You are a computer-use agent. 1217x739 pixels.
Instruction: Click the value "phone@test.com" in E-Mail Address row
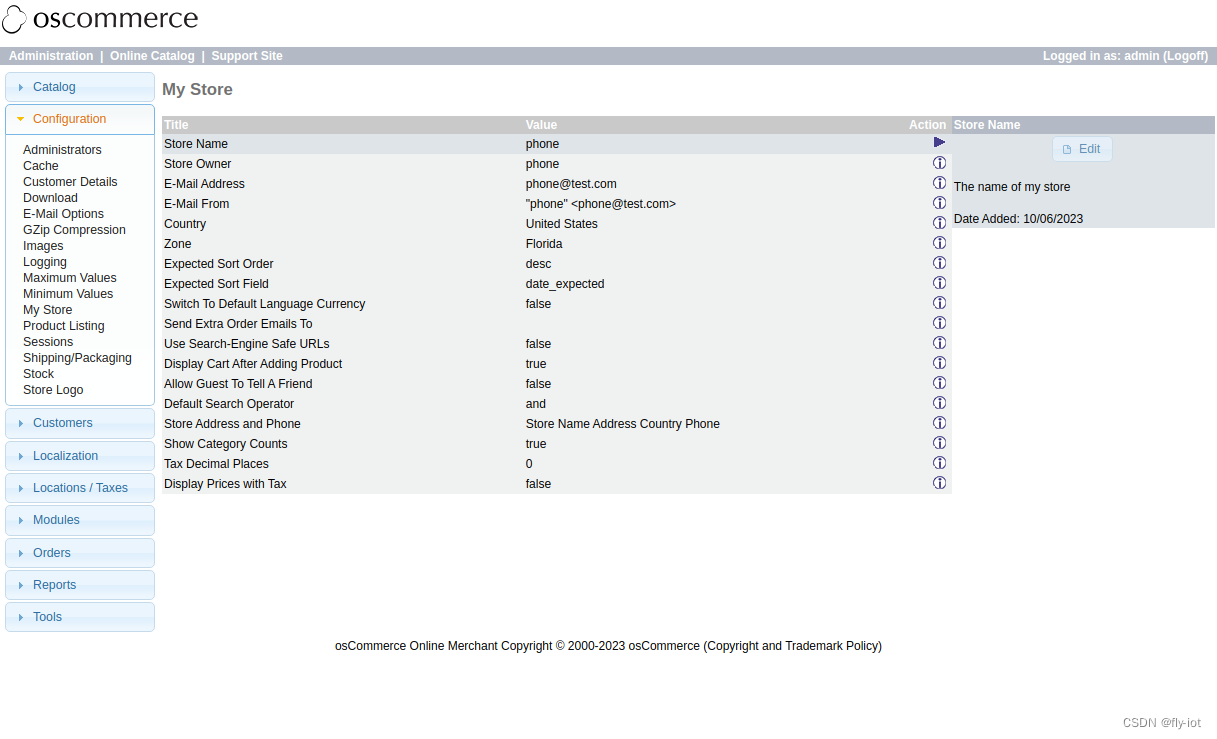pos(571,184)
